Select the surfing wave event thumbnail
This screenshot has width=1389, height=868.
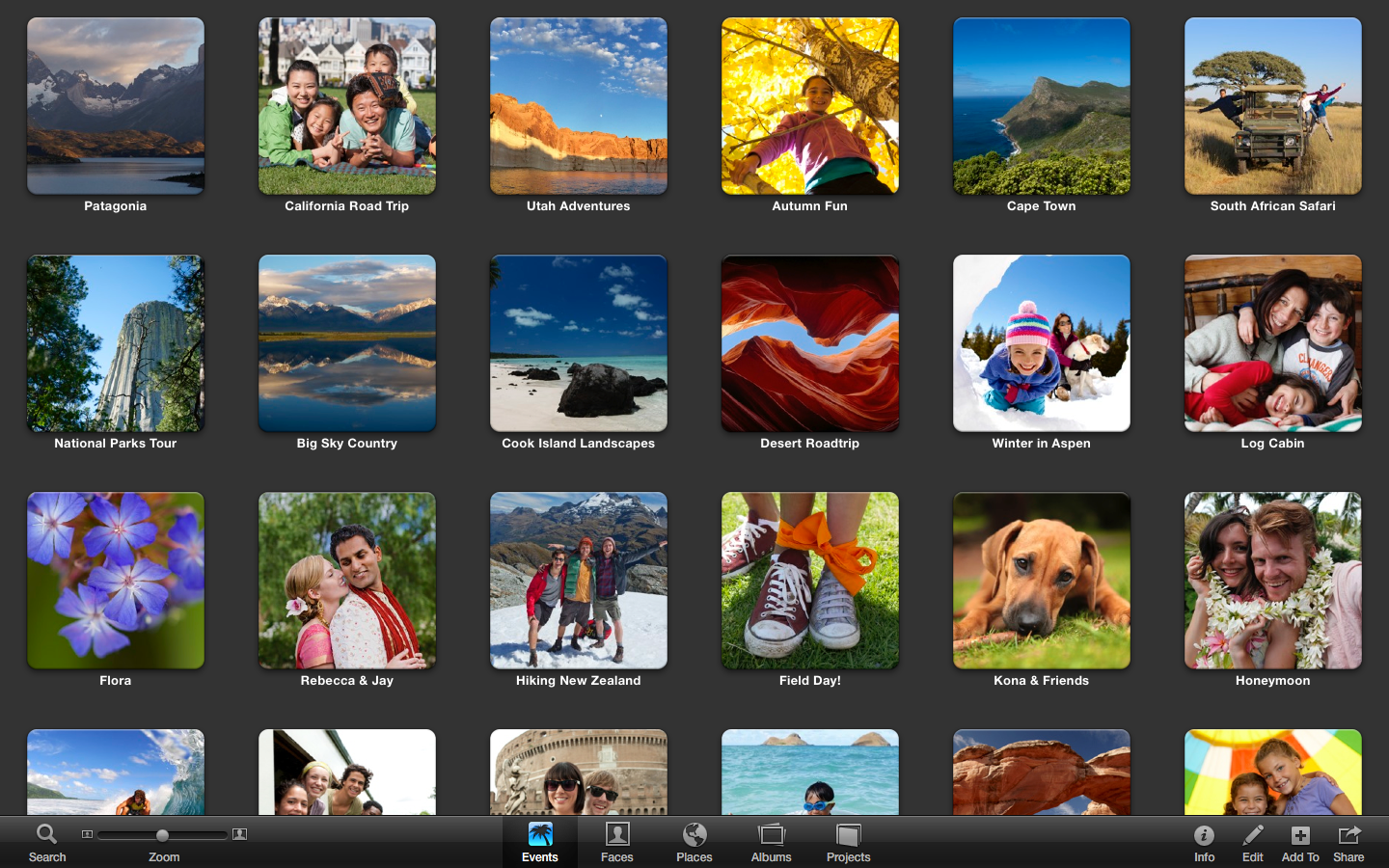116,772
